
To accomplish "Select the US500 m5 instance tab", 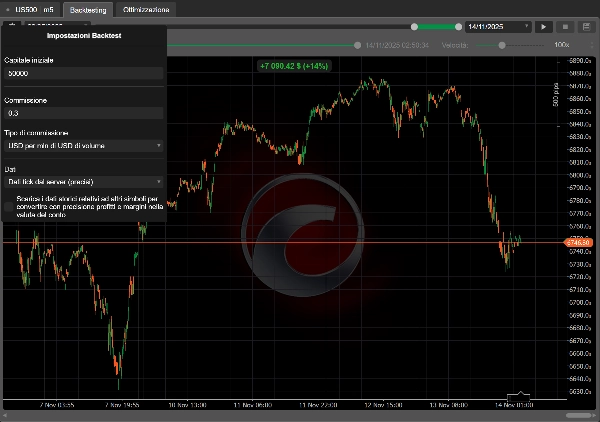I will click(30, 10).
